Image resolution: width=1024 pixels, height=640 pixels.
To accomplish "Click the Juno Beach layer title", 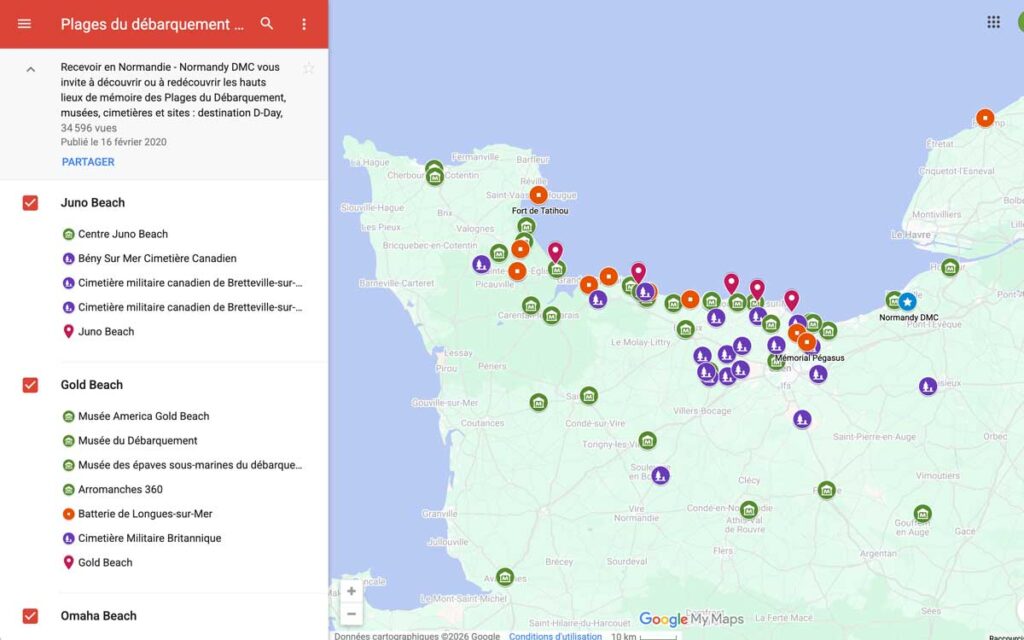I will pyautogui.click(x=93, y=202).
